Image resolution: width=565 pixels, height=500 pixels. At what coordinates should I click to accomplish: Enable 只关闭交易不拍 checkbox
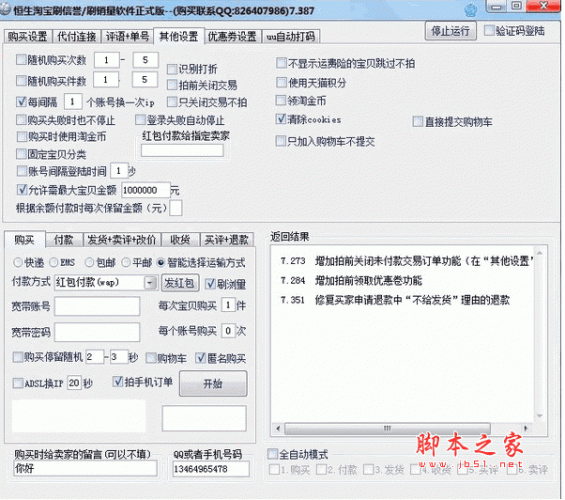(172, 102)
